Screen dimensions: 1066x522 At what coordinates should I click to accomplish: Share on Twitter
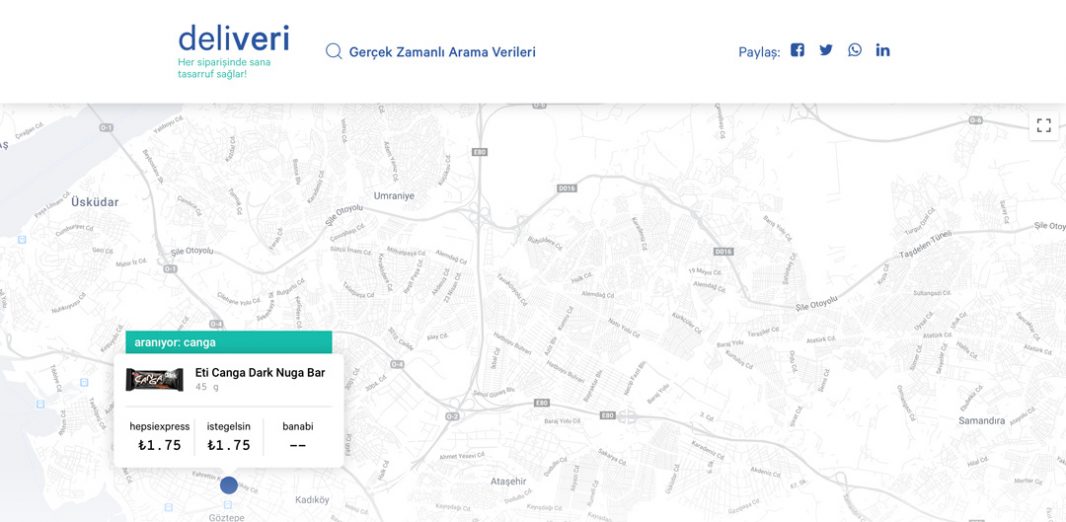pos(825,50)
